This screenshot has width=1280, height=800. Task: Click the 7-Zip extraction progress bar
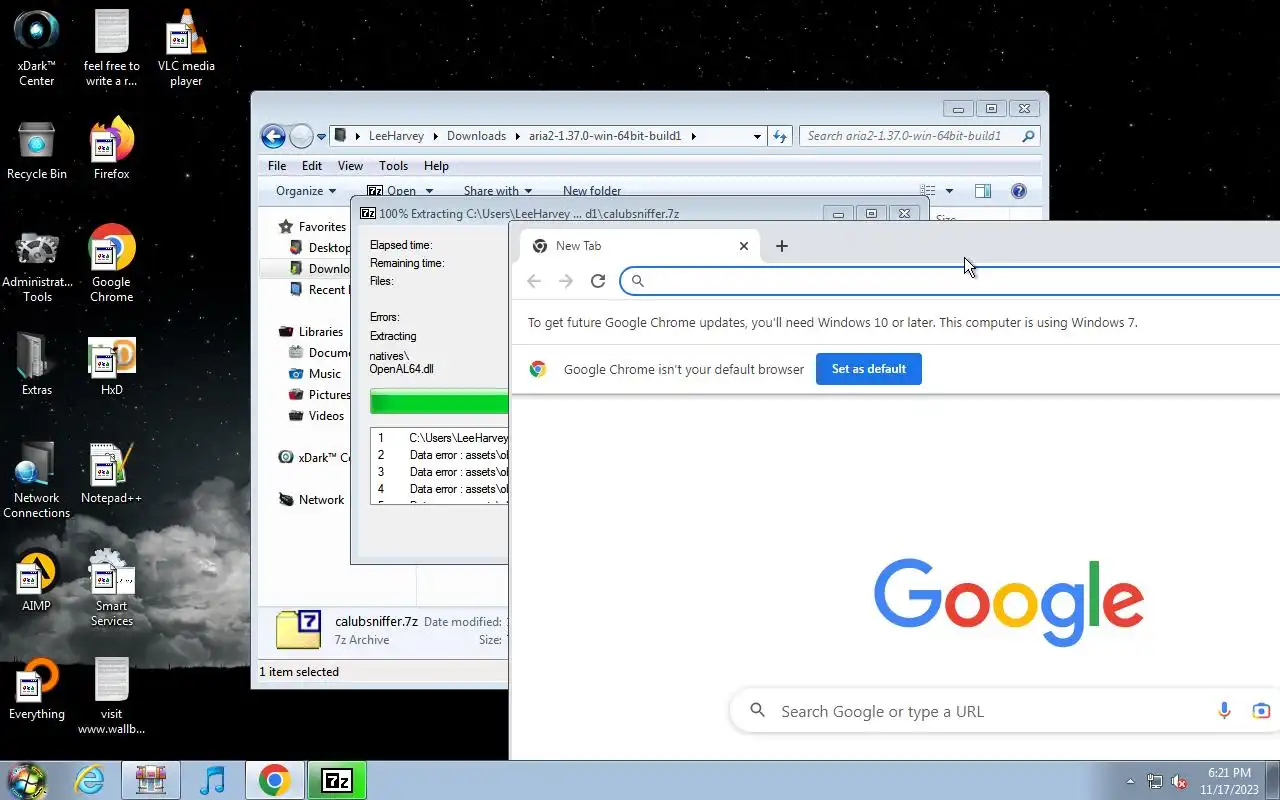[x=439, y=402]
